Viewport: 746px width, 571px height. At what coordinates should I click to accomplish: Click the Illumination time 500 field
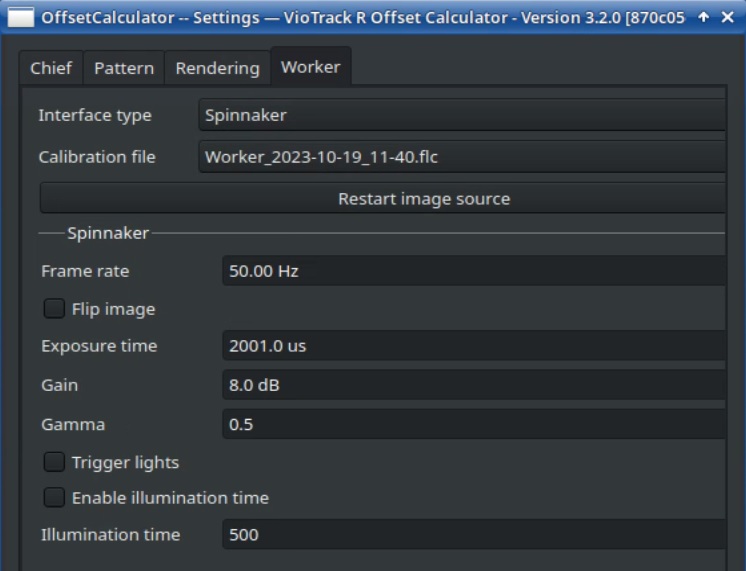coord(472,534)
